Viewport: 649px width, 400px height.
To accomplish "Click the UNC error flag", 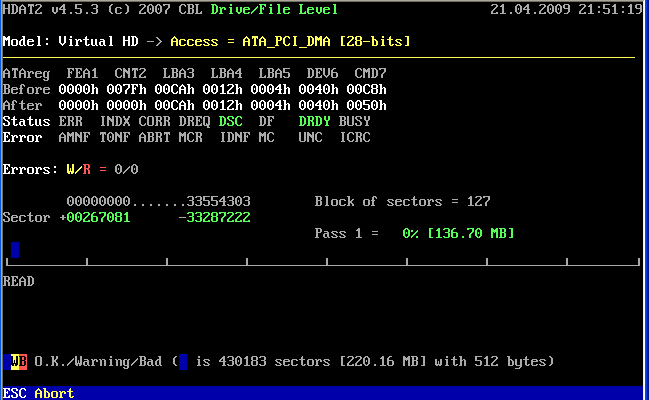I will tap(310, 137).
